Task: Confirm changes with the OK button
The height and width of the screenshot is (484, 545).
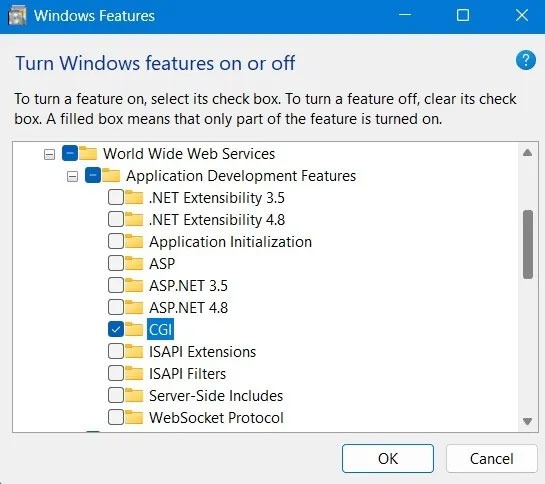Action: 388,458
